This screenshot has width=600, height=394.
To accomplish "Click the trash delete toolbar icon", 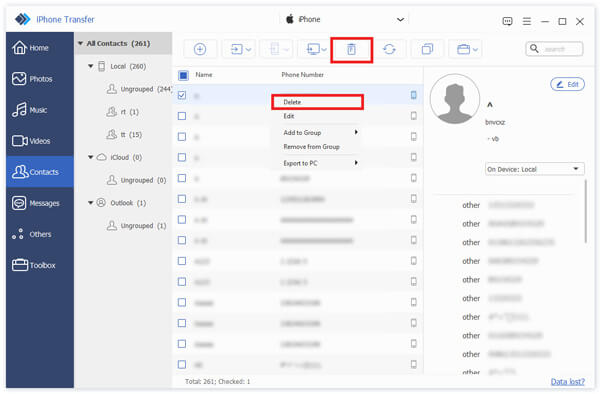I will 351,49.
